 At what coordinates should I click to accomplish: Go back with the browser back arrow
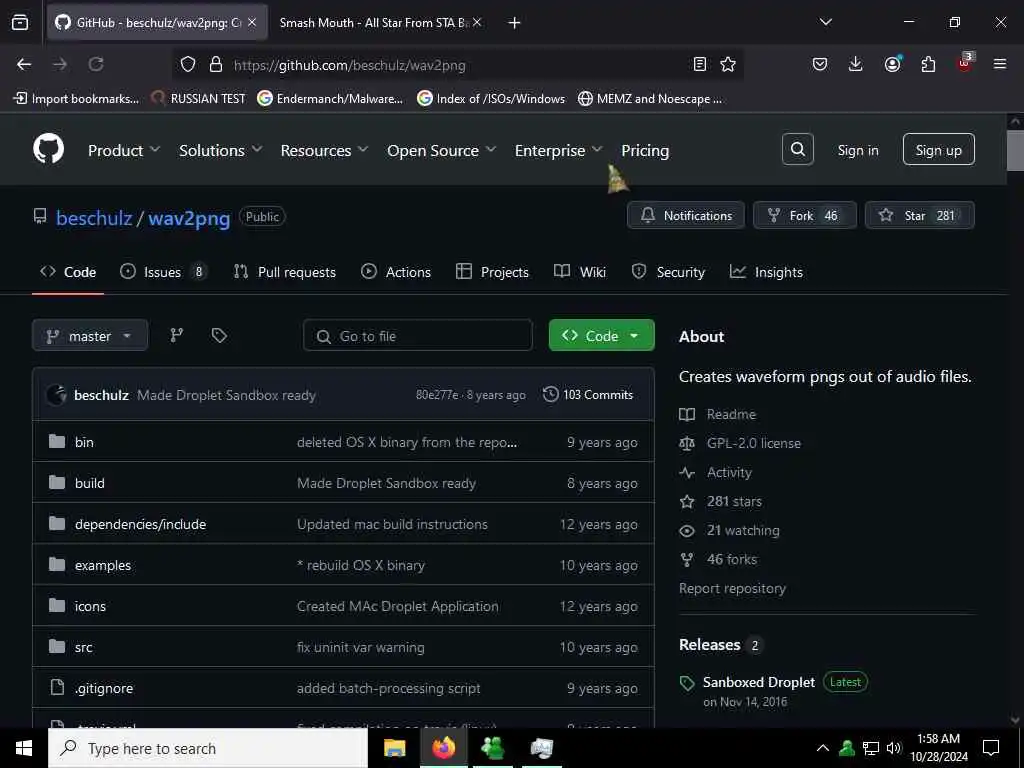(24, 64)
